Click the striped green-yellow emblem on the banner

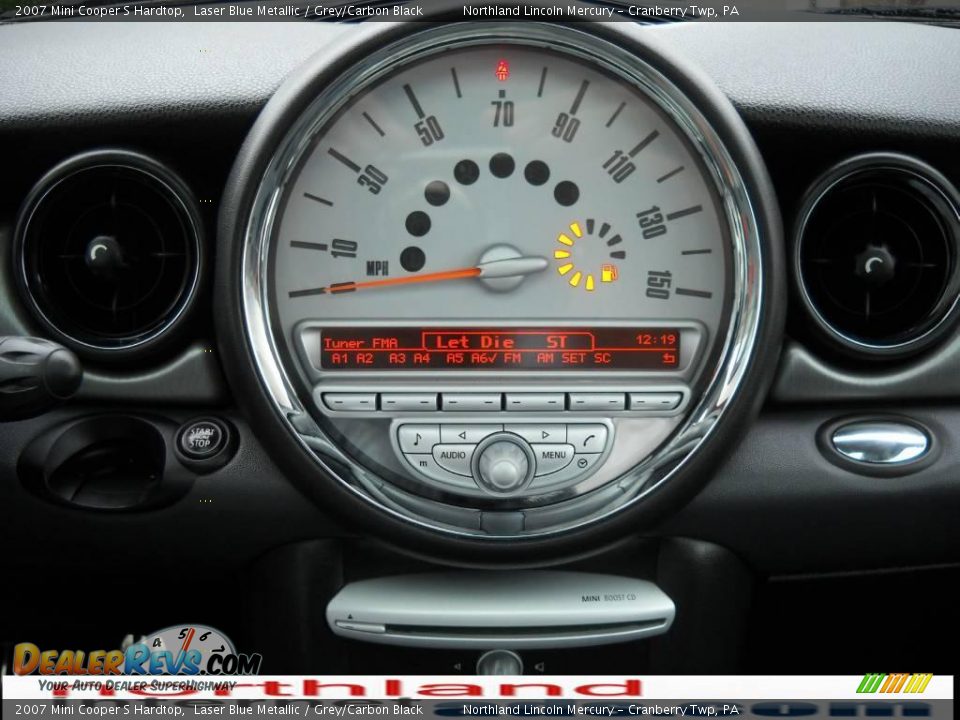click(894, 683)
